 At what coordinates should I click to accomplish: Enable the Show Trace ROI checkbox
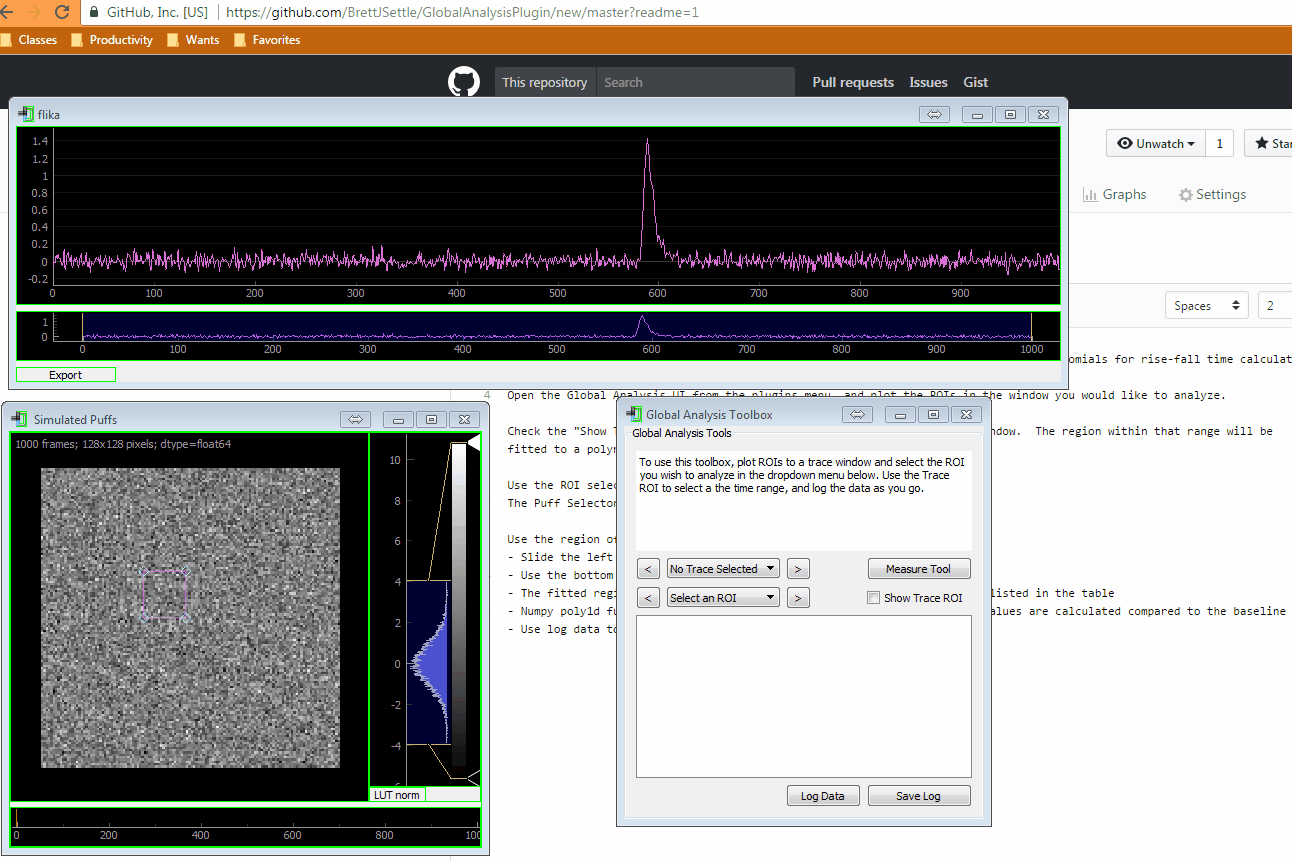pyautogui.click(x=873, y=598)
